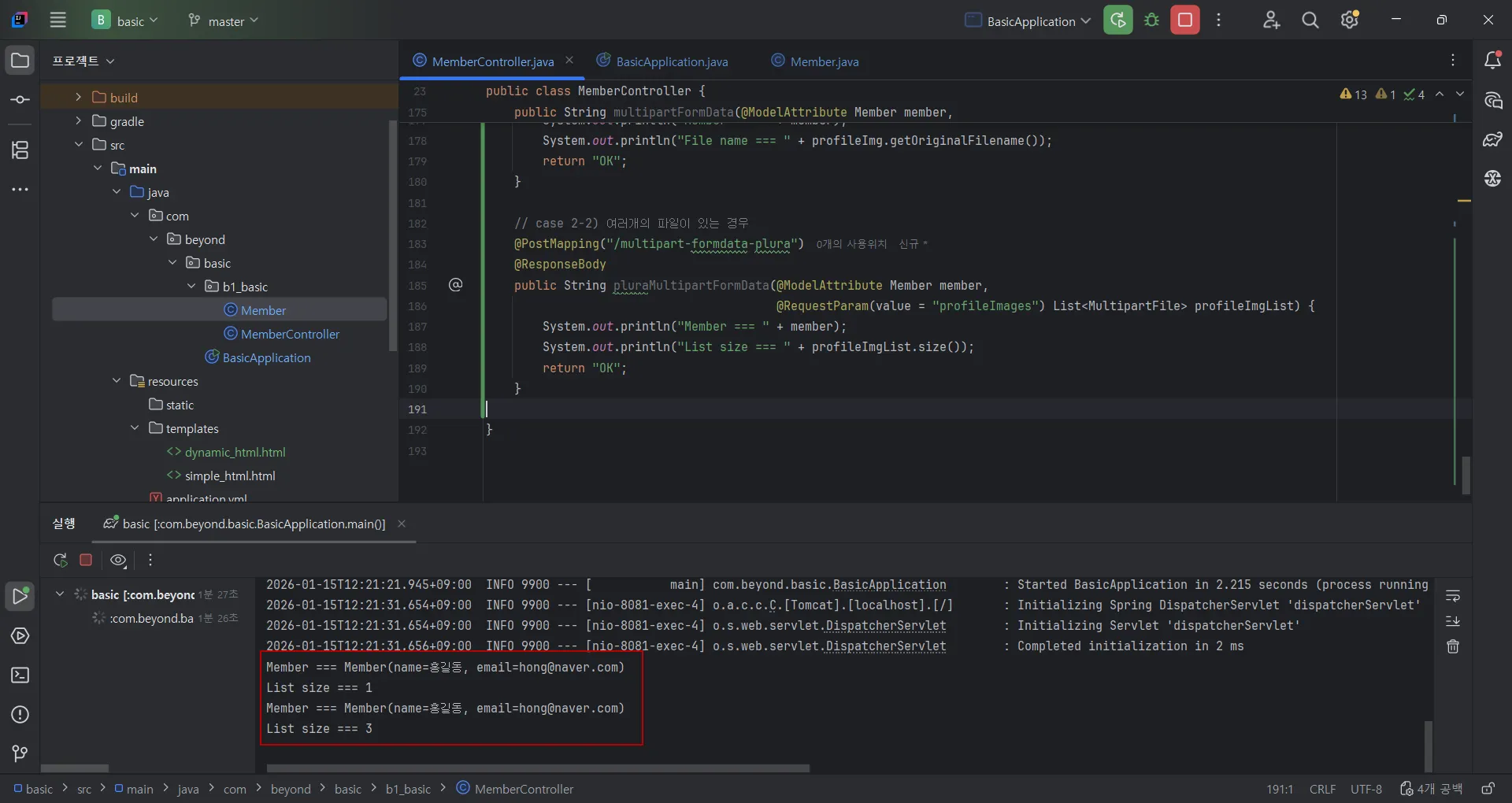Open editor tabs more options
This screenshot has width=1512, height=803.
(x=1453, y=61)
